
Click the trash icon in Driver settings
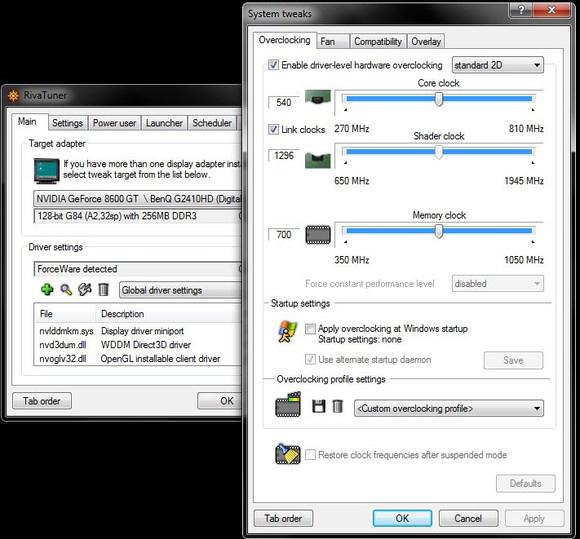(104, 289)
